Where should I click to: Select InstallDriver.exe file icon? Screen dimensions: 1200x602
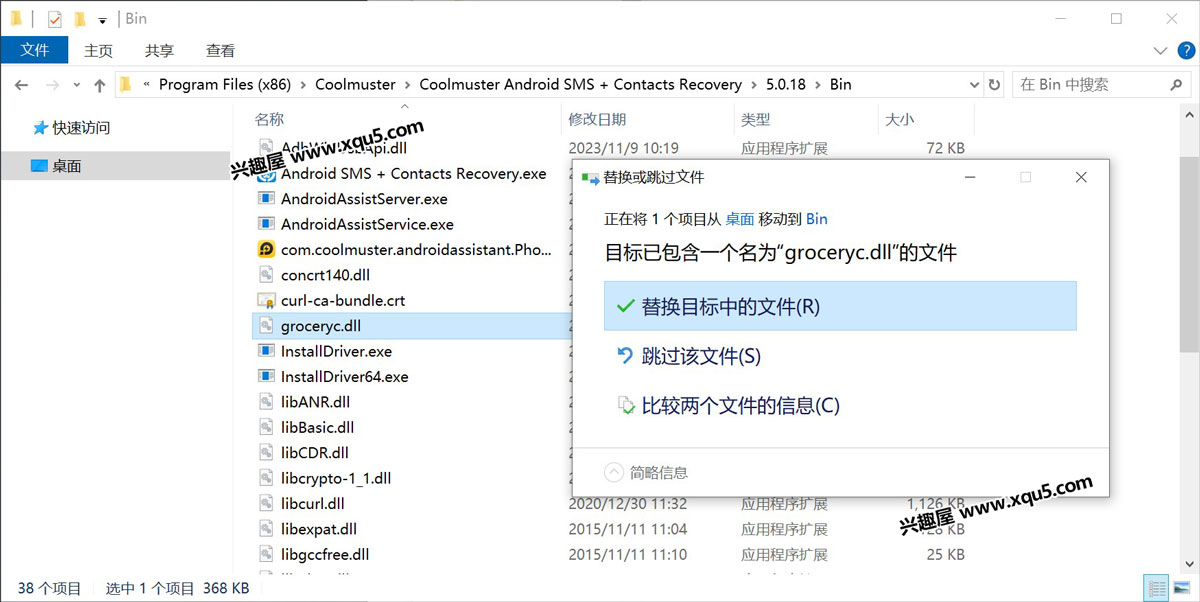266,351
